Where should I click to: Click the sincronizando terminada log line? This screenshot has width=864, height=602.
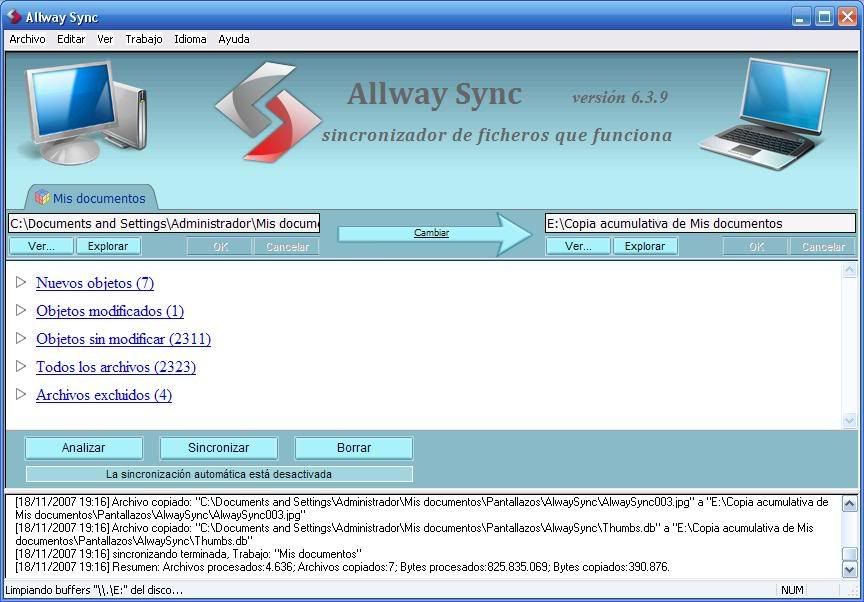(x=188, y=554)
